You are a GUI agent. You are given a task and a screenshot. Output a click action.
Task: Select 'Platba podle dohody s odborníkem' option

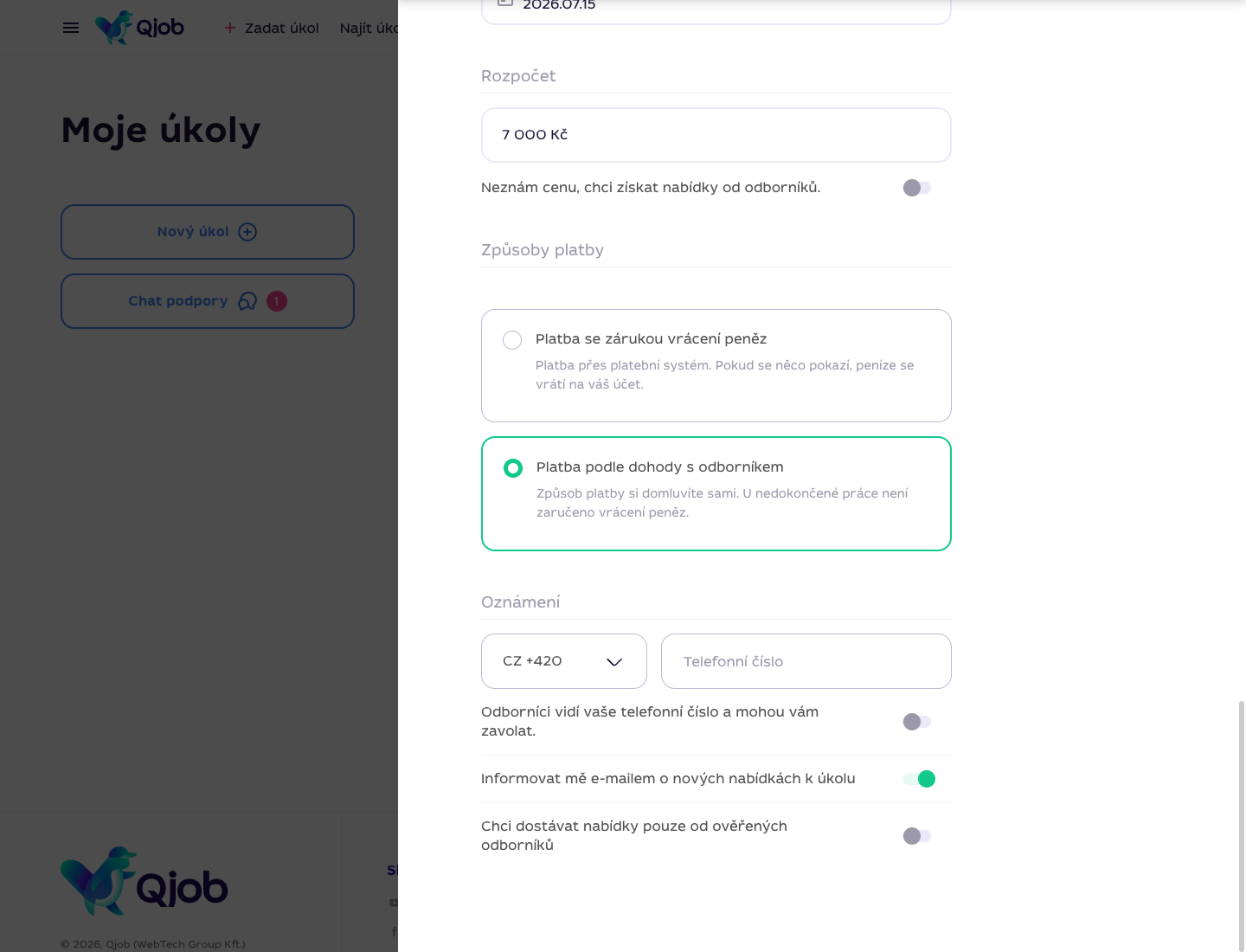click(x=716, y=494)
